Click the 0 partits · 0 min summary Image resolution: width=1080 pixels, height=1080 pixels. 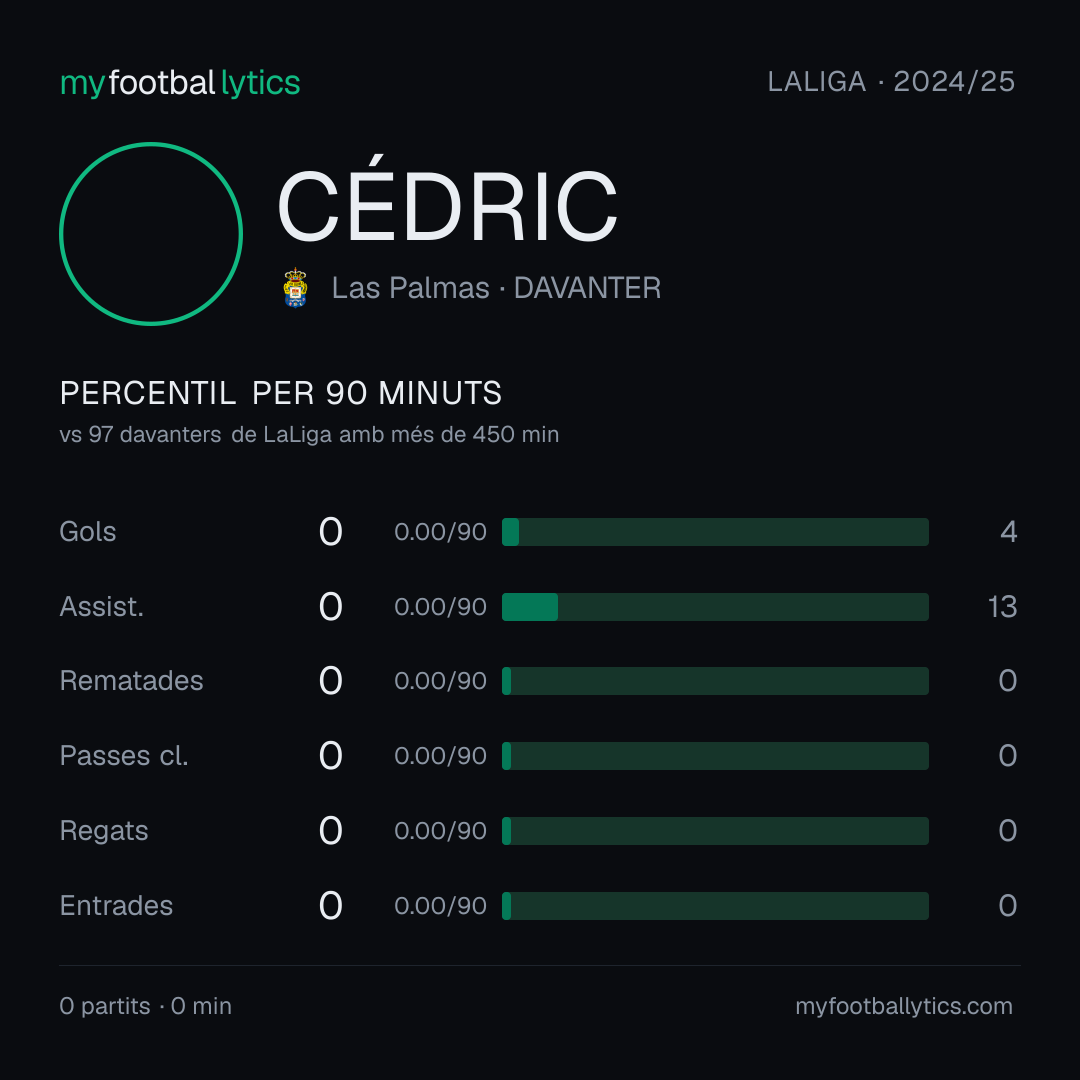(x=145, y=1006)
